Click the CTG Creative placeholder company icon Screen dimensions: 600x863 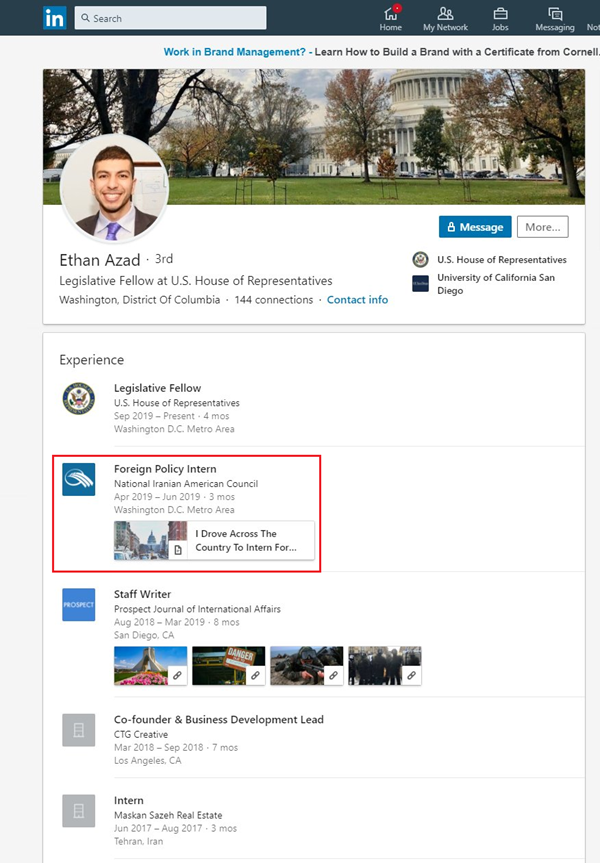(x=79, y=730)
